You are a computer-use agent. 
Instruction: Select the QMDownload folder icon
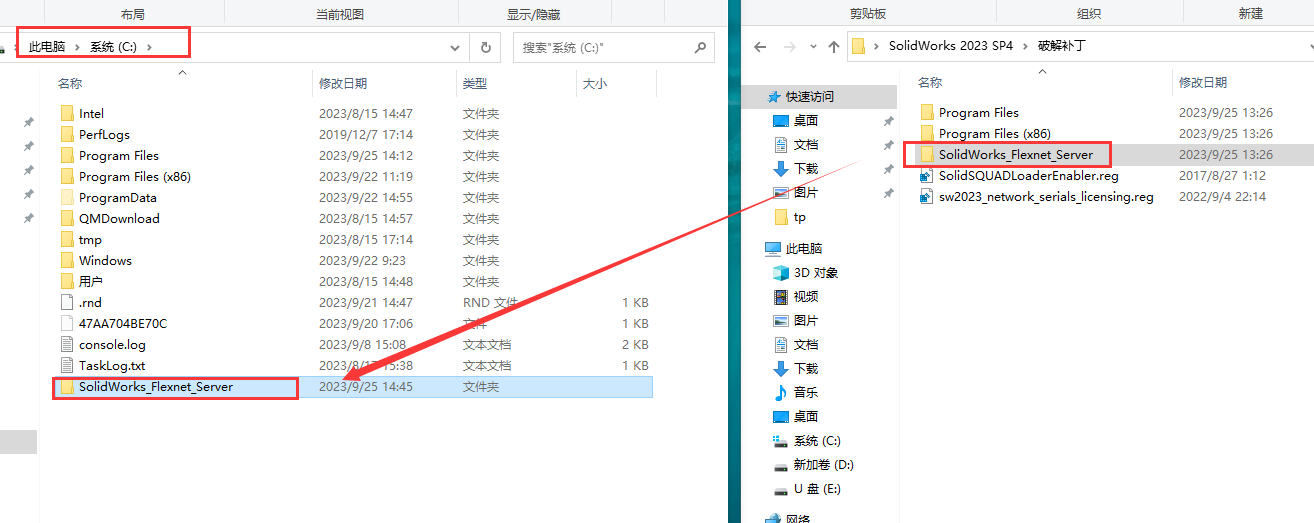(x=67, y=218)
